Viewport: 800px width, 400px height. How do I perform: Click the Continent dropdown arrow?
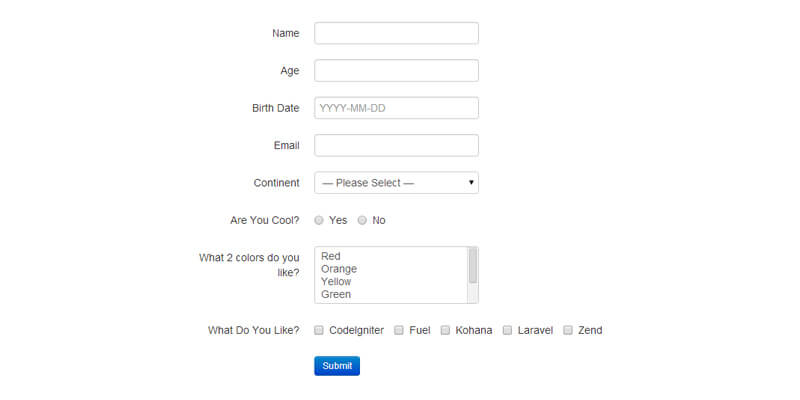471,183
